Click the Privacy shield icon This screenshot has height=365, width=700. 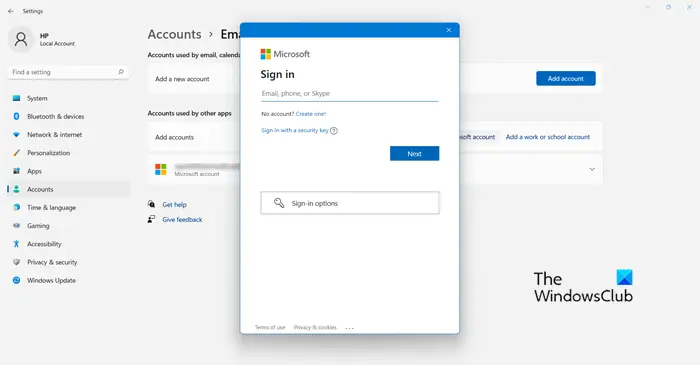coord(17,262)
